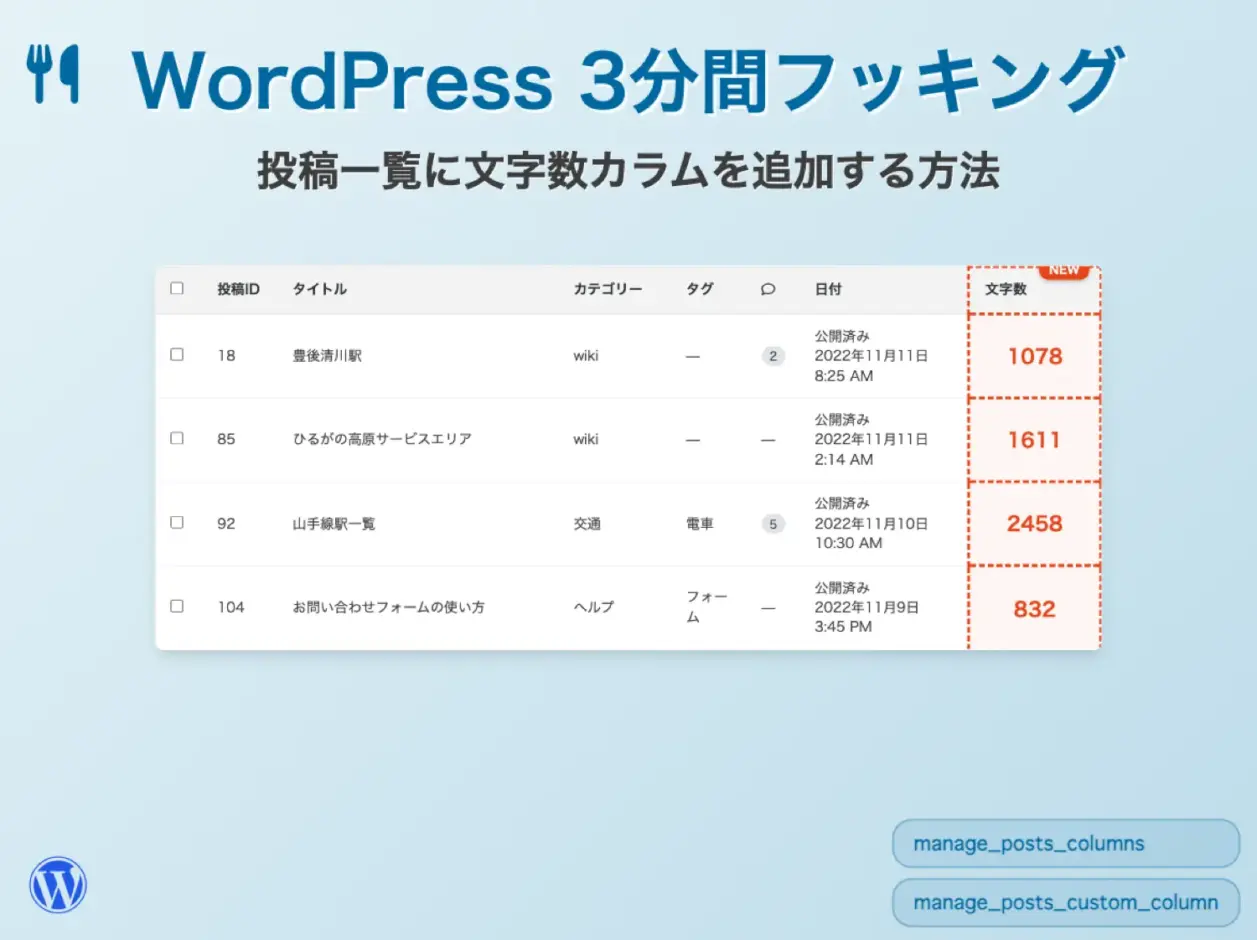Screen dimensions: 1257x940
Task: Click the カテゴリー column header
Action: tap(608, 289)
